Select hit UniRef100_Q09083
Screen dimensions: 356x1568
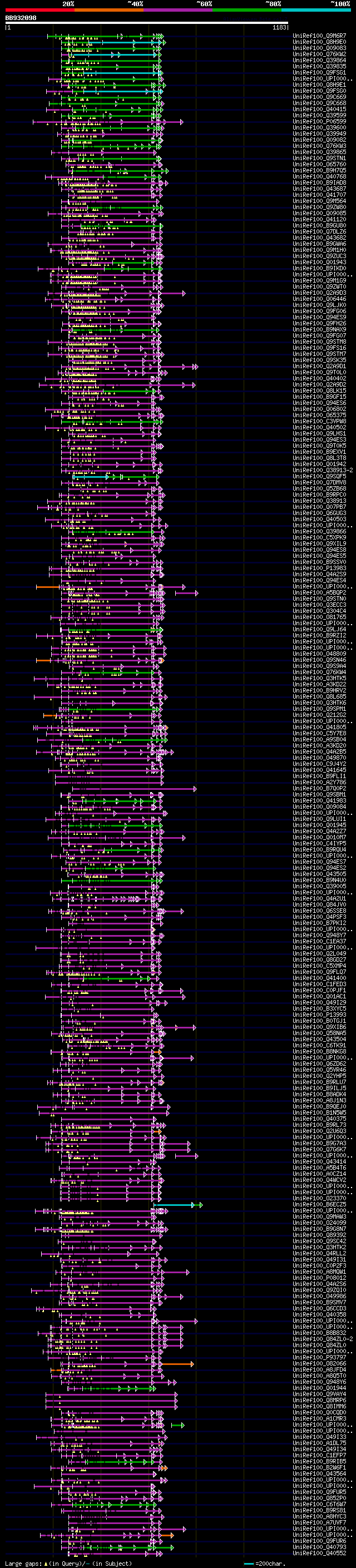(319, 48)
